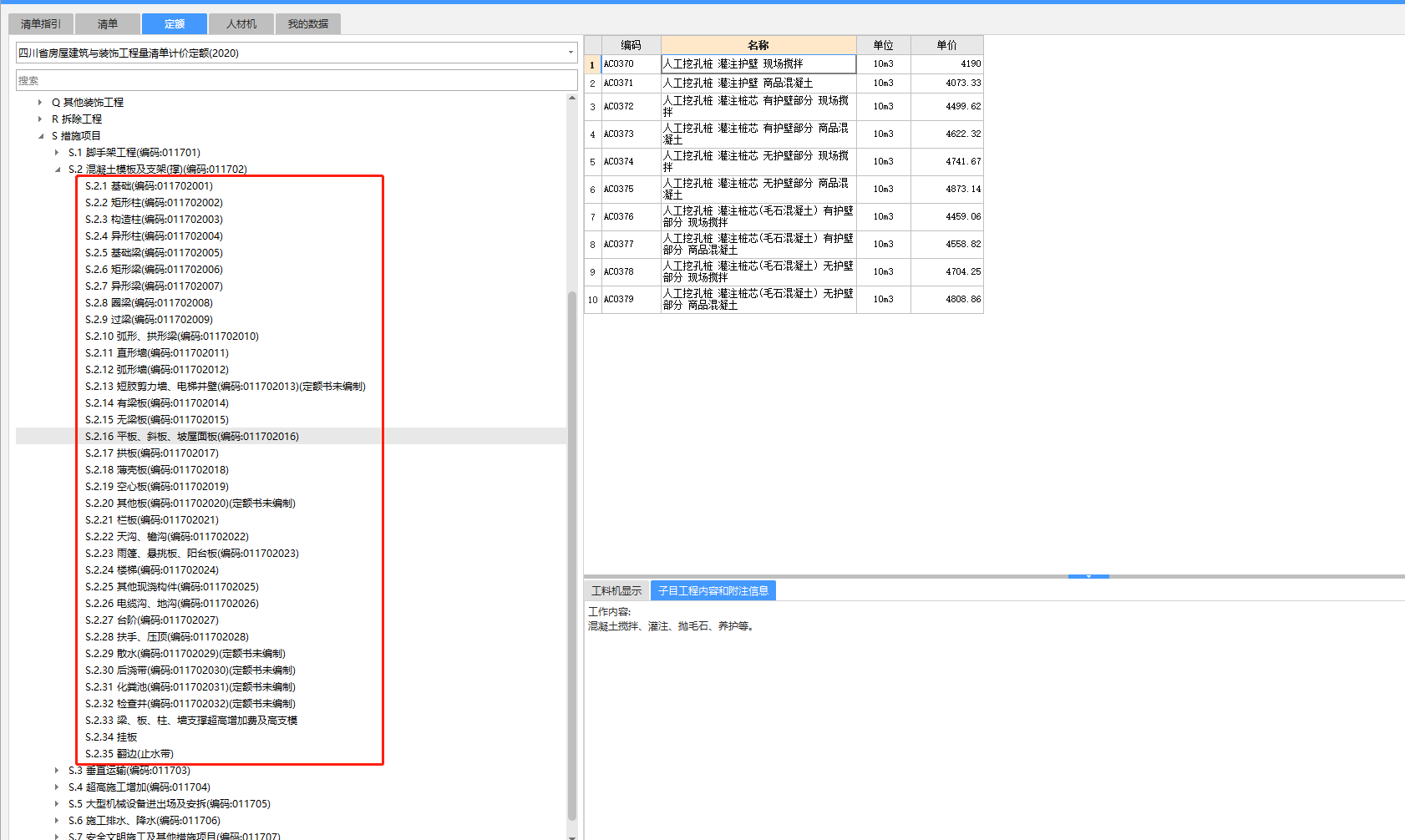Click code cell AC0372

point(631,107)
